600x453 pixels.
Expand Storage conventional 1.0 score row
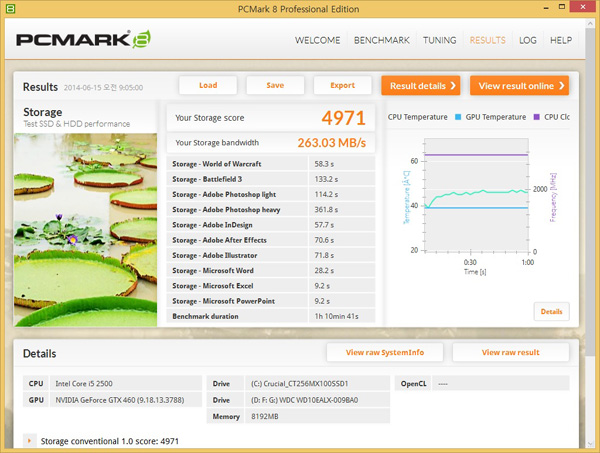click(x=29, y=441)
